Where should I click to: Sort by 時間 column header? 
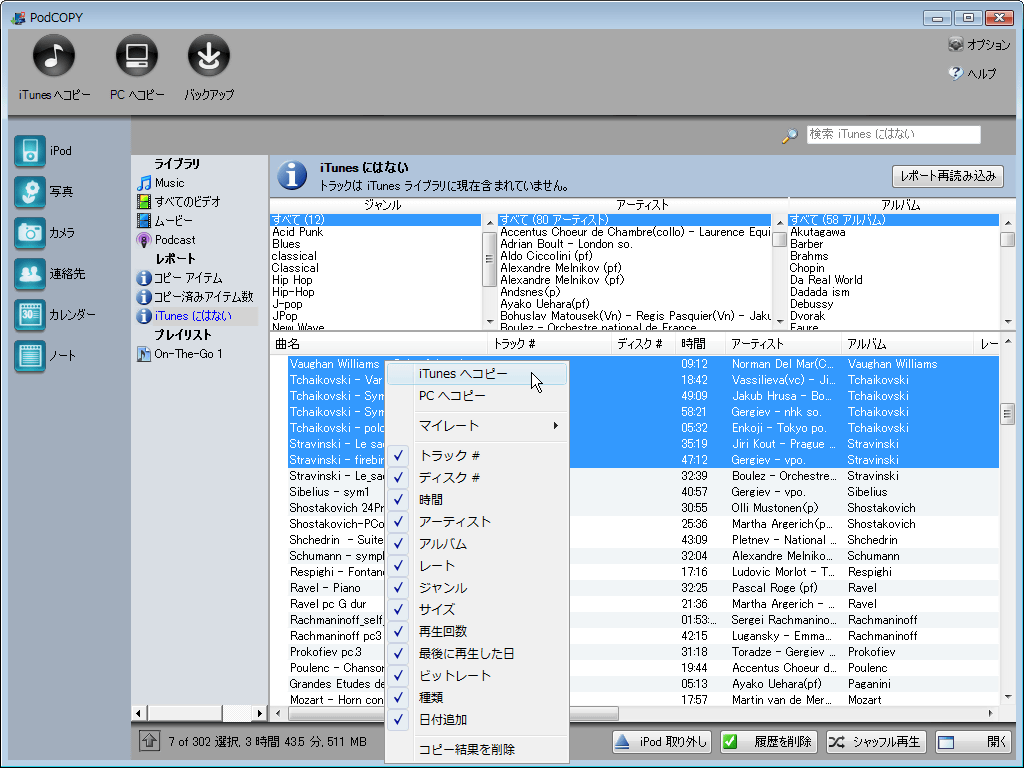tap(699, 344)
